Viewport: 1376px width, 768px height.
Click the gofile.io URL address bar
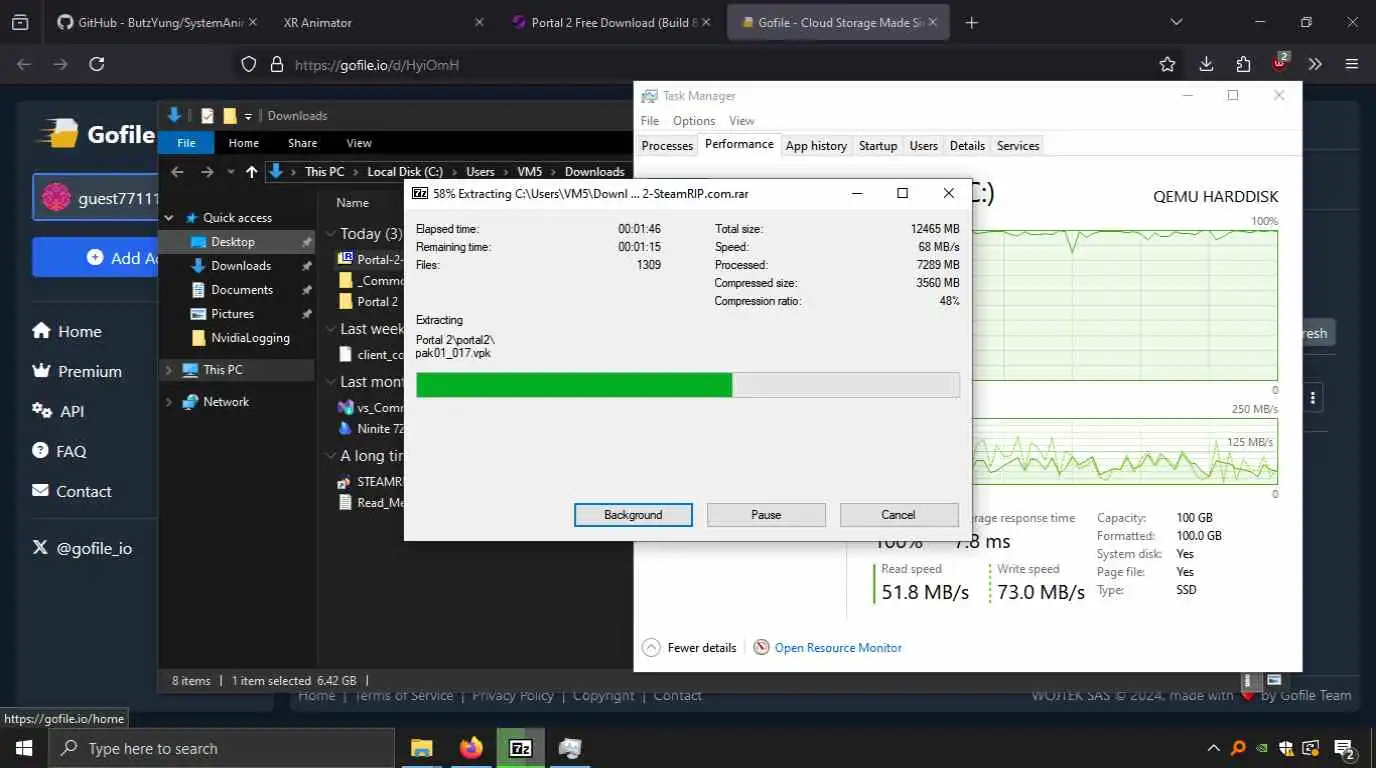(700, 64)
